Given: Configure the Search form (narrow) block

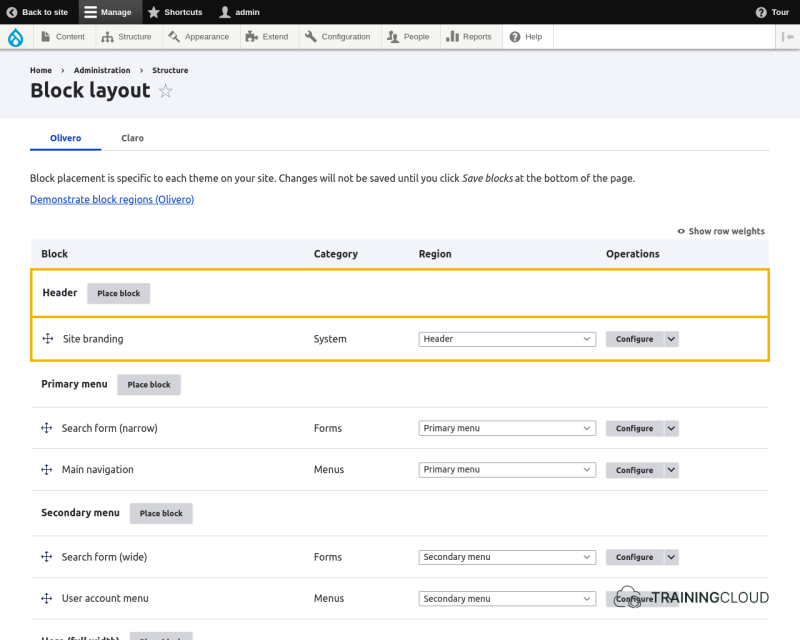Looking at the screenshot, I should 635,428.
